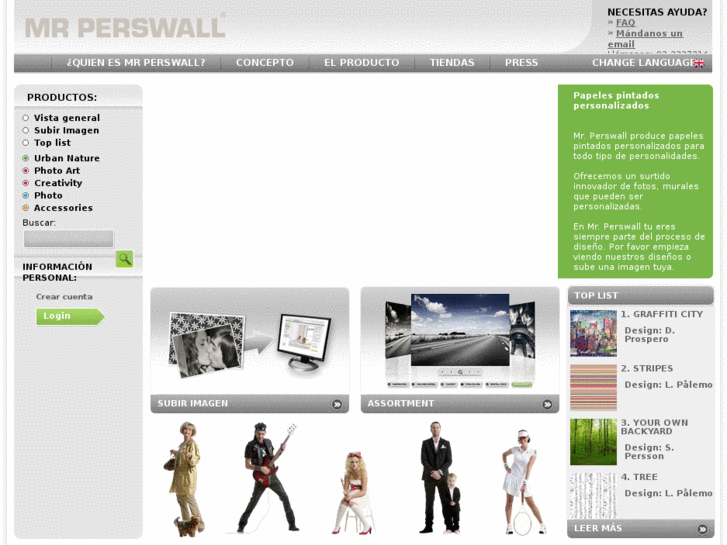Open the Concepto menu item
This screenshot has height=545, width=727.
click(x=265, y=63)
